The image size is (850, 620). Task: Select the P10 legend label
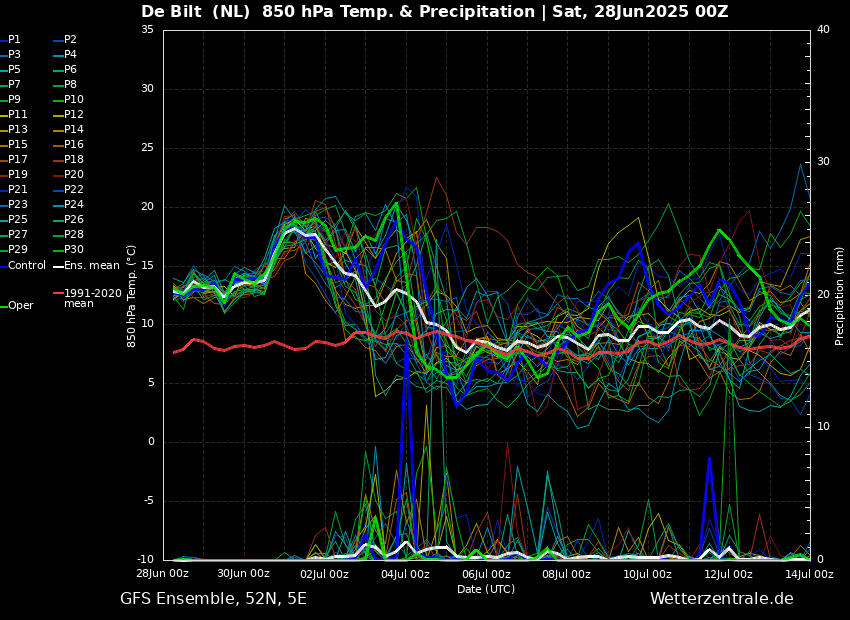tap(74, 100)
